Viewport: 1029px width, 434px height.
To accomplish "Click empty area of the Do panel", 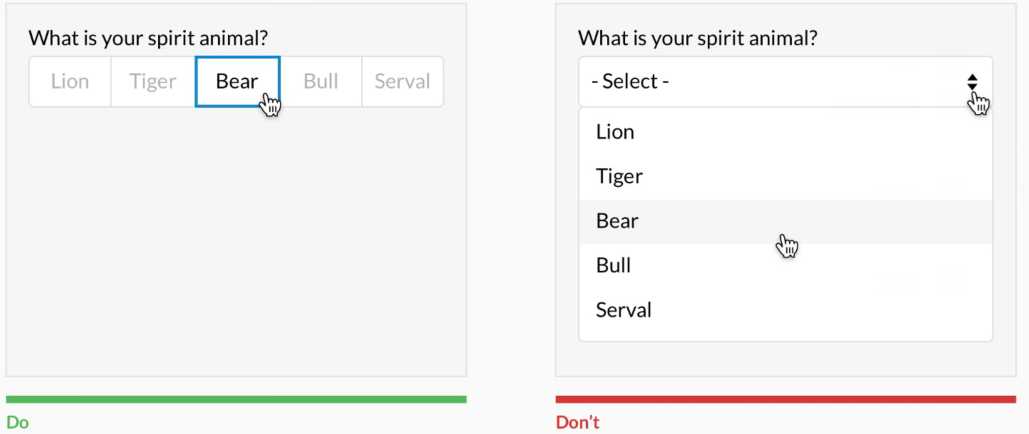I will click(x=236, y=243).
